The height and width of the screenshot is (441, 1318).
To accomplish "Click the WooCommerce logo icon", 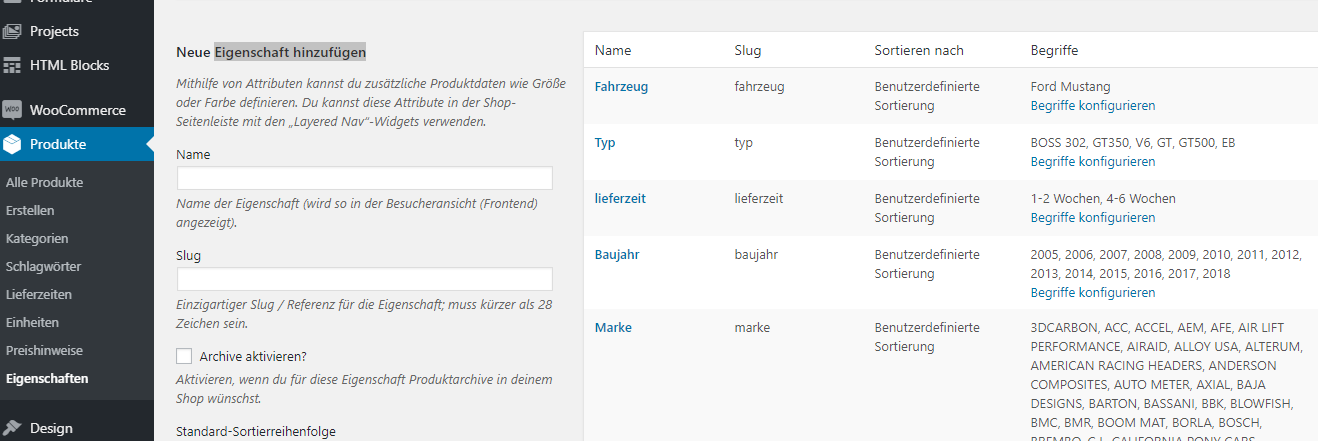I will tap(12, 110).
